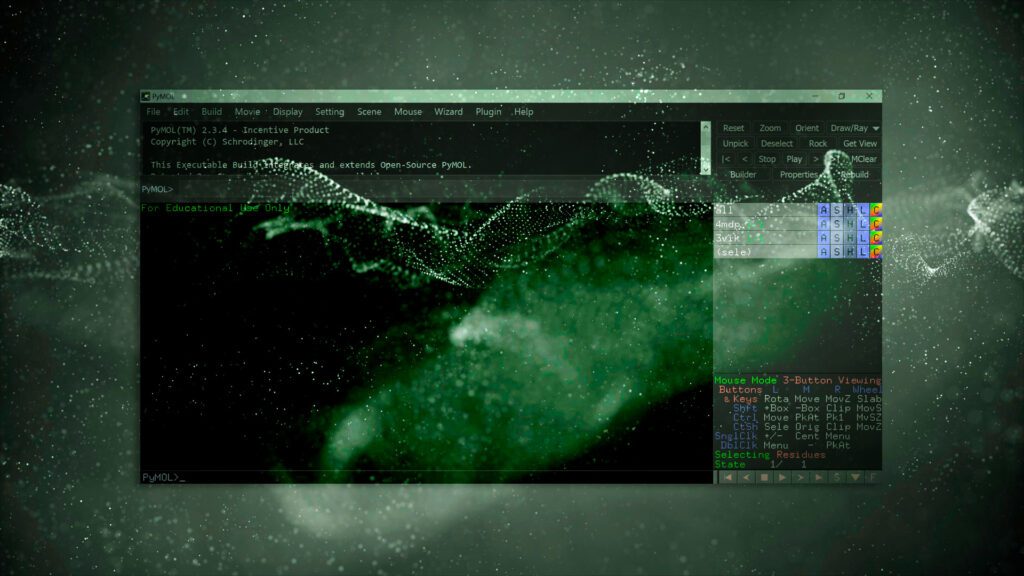Open the Hide menu for (sele)
Image resolution: width=1024 pixels, height=576 pixels.
850,251
